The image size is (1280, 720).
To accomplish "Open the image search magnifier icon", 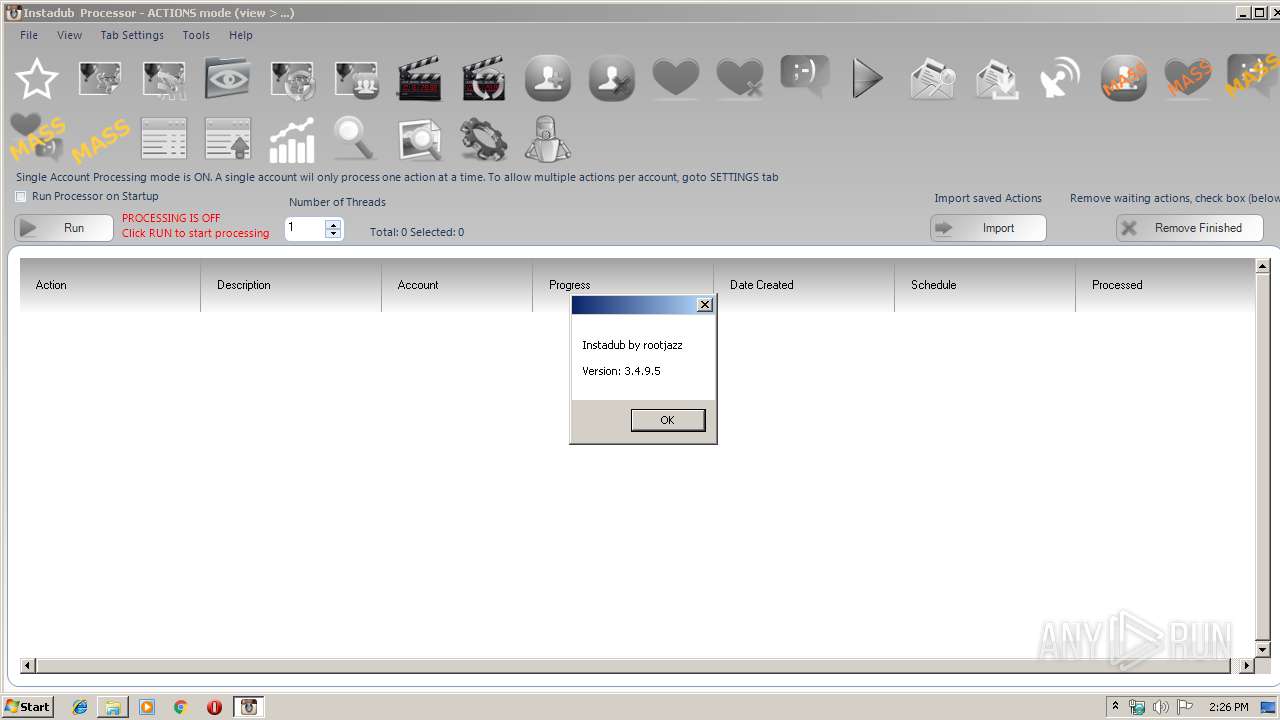I will 420,138.
